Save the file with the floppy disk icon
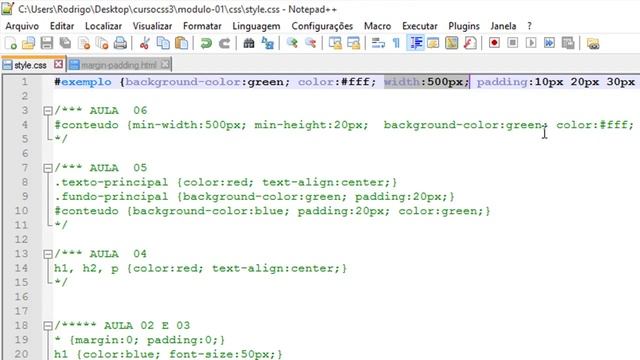The height and width of the screenshot is (360, 640). (x=47, y=43)
